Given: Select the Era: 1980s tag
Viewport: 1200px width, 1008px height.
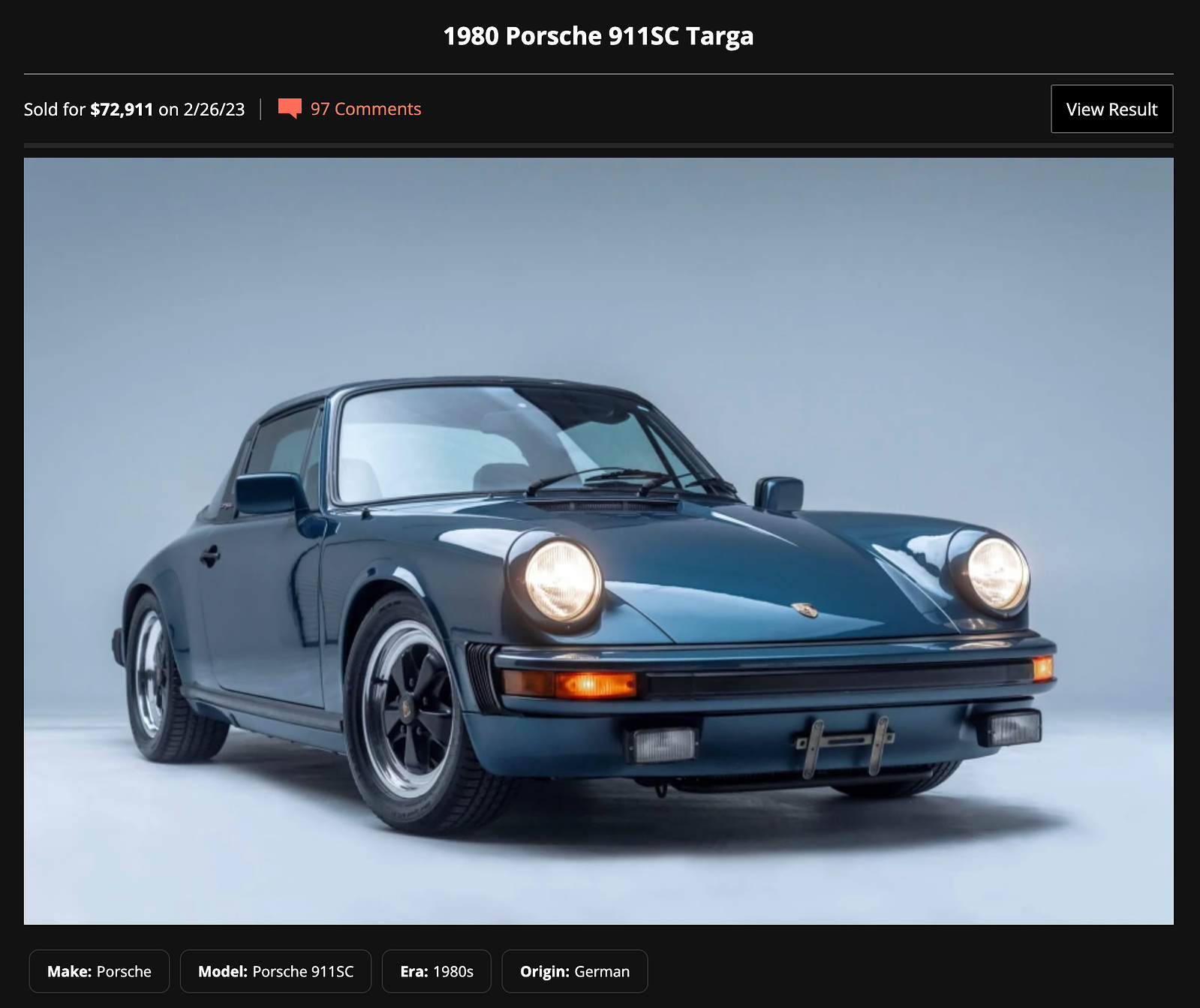Looking at the screenshot, I should point(437,971).
